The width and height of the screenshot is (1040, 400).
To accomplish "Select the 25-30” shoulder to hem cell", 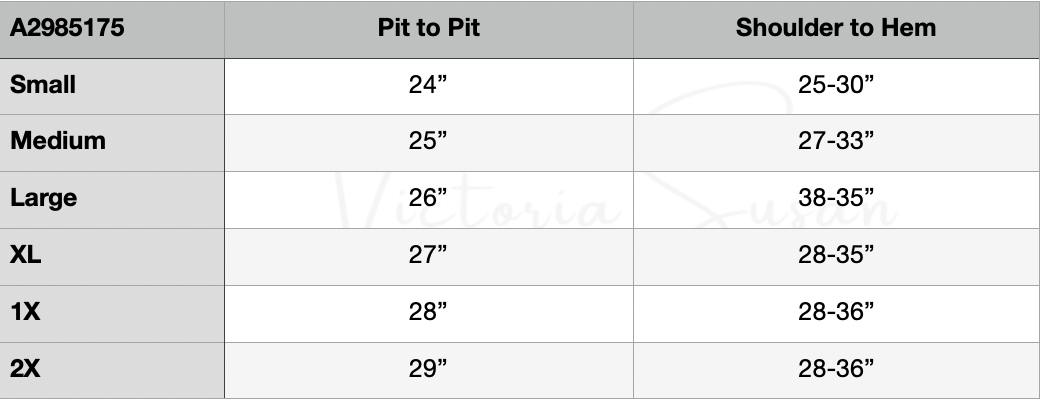I will pyautogui.click(x=836, y=85).
